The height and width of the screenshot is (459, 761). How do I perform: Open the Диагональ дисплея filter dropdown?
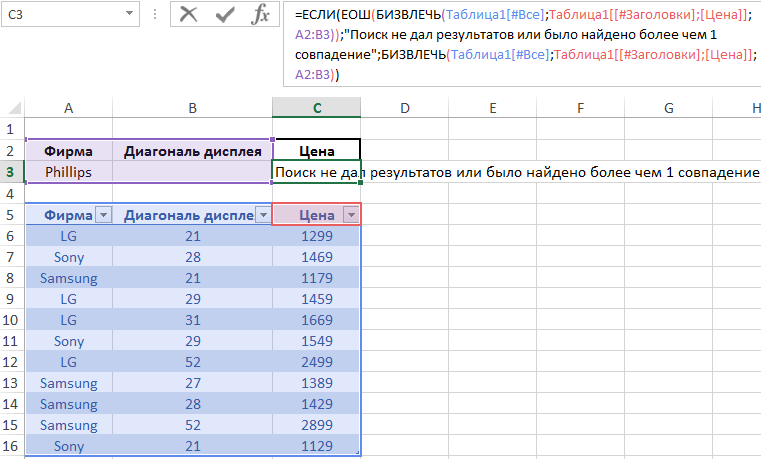(261, 215)
